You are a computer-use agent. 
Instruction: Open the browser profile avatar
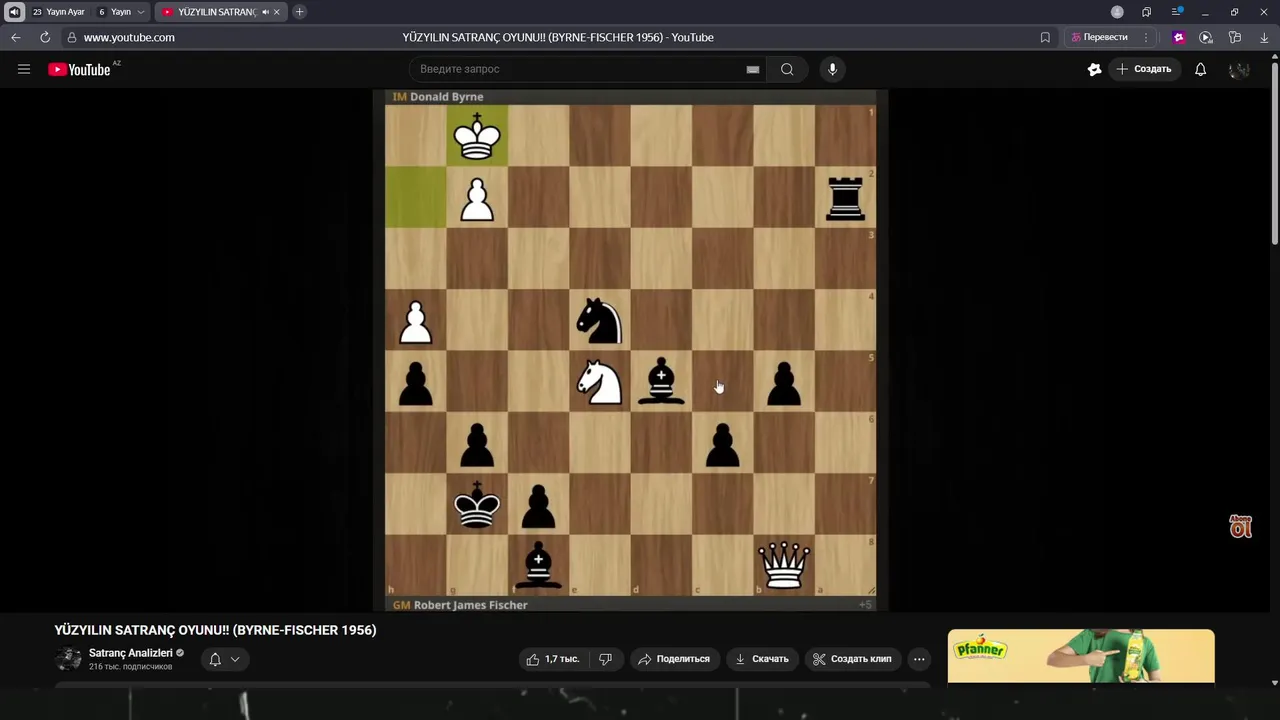(1117, 12)
